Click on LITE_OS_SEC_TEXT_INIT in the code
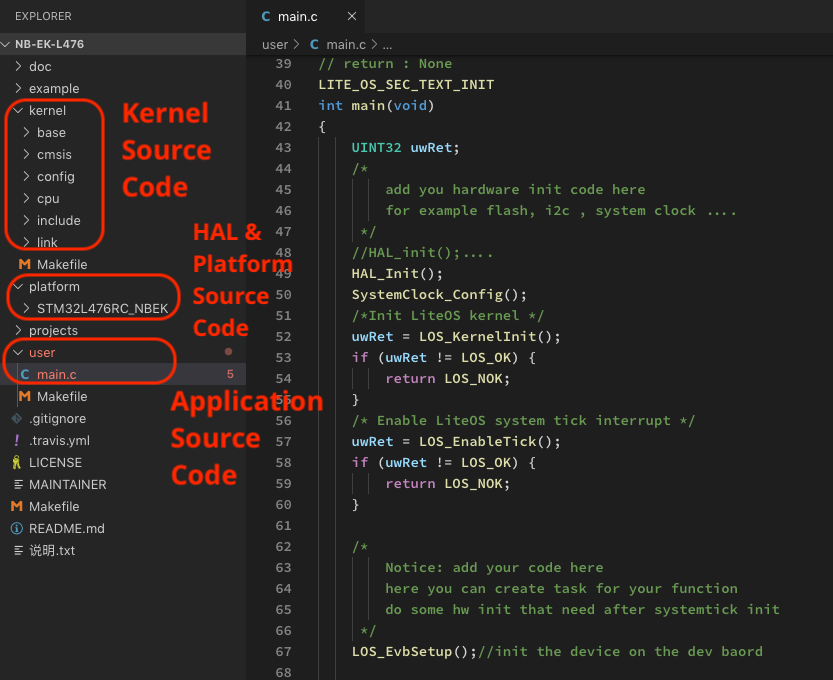Image resolution: width=833 pixels, height=680 pixels. 406,84
